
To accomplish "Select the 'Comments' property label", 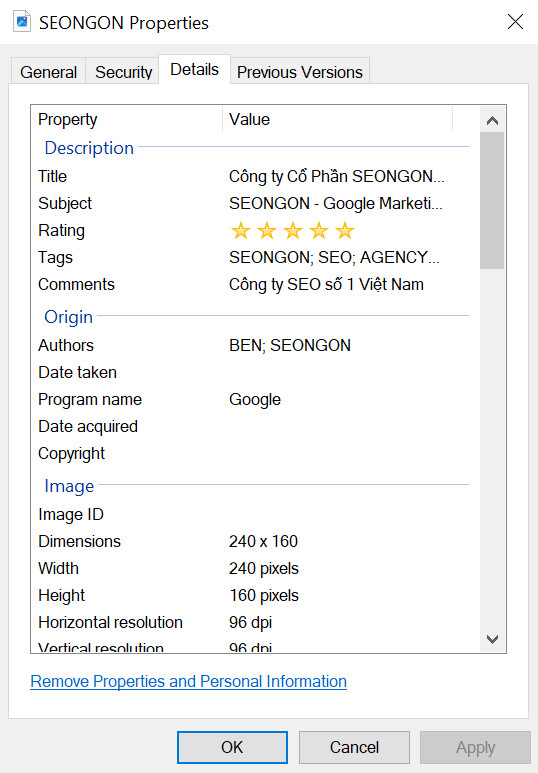I will (x=76, y=284).
